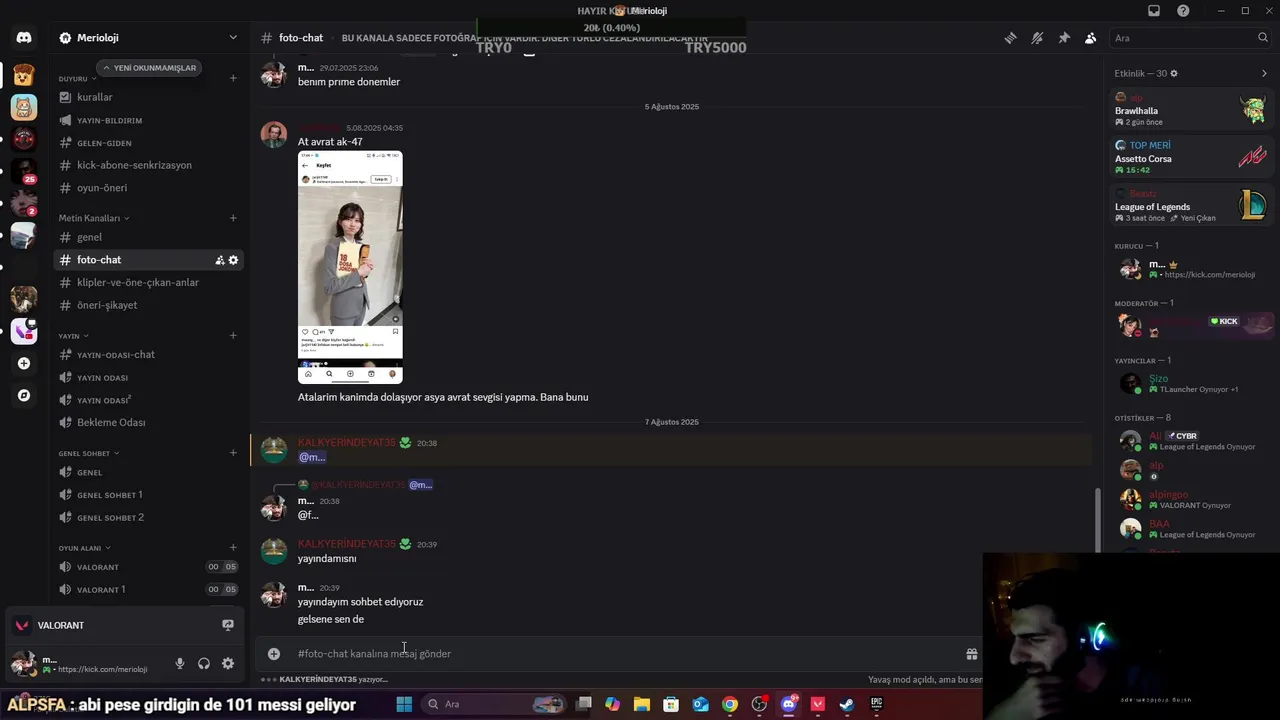Join the VALORANT 1 voice channel

148,590
